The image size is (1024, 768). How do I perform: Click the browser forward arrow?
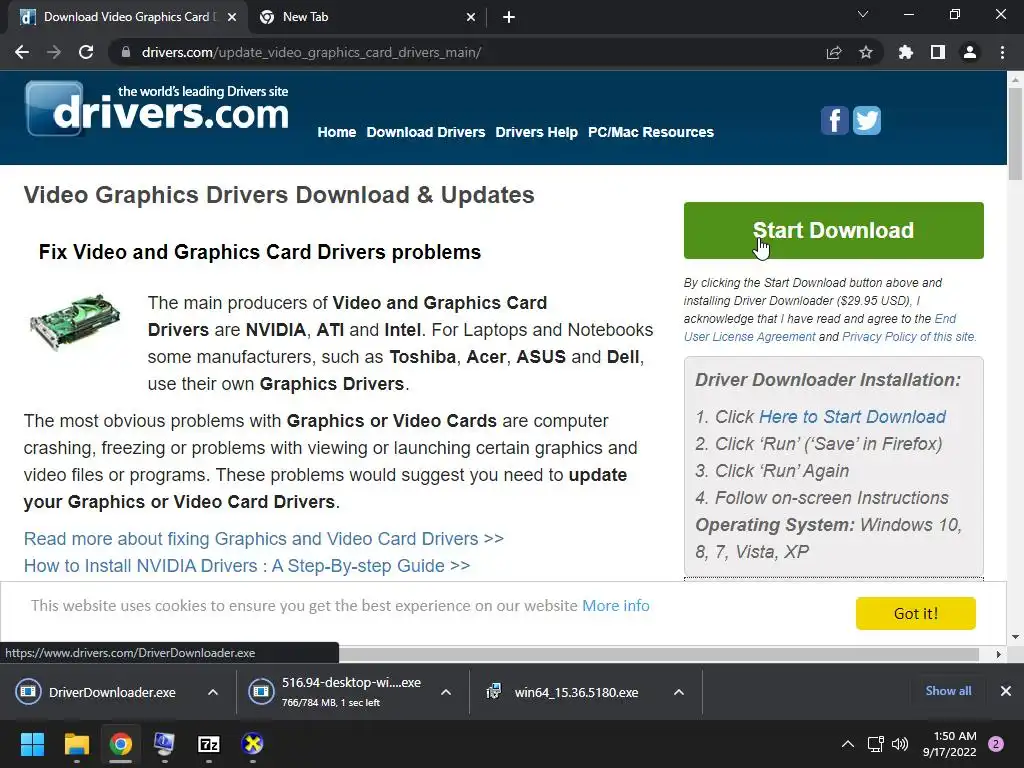point(54,52)
